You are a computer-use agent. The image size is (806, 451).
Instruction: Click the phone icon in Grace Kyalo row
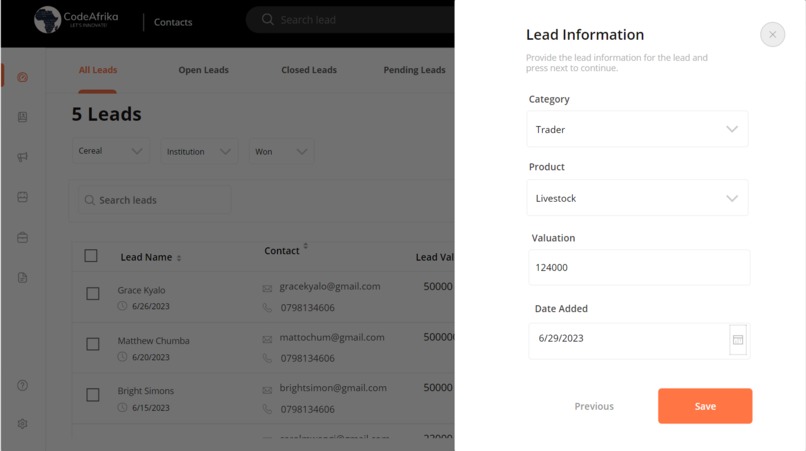[x=267, y=308]
